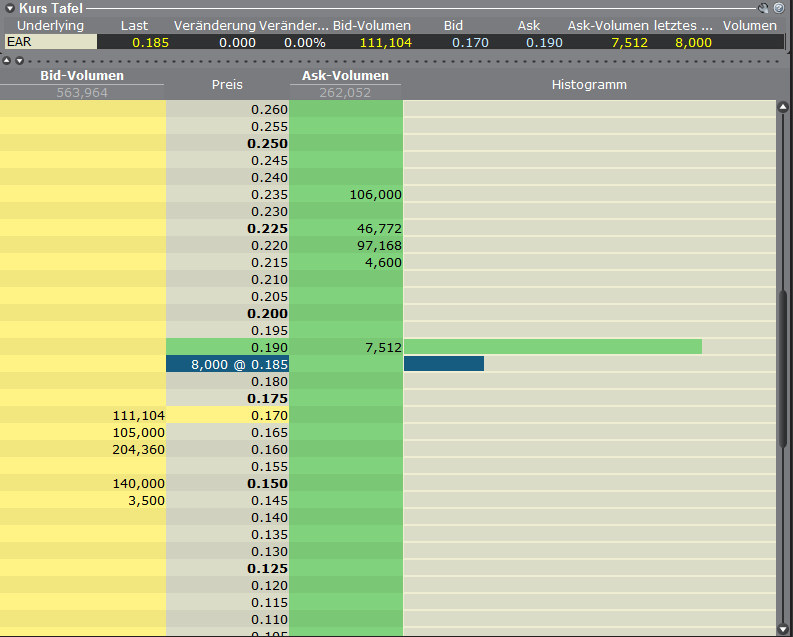
Task: Open the wrench configuration icon
Action: (765, 8)
